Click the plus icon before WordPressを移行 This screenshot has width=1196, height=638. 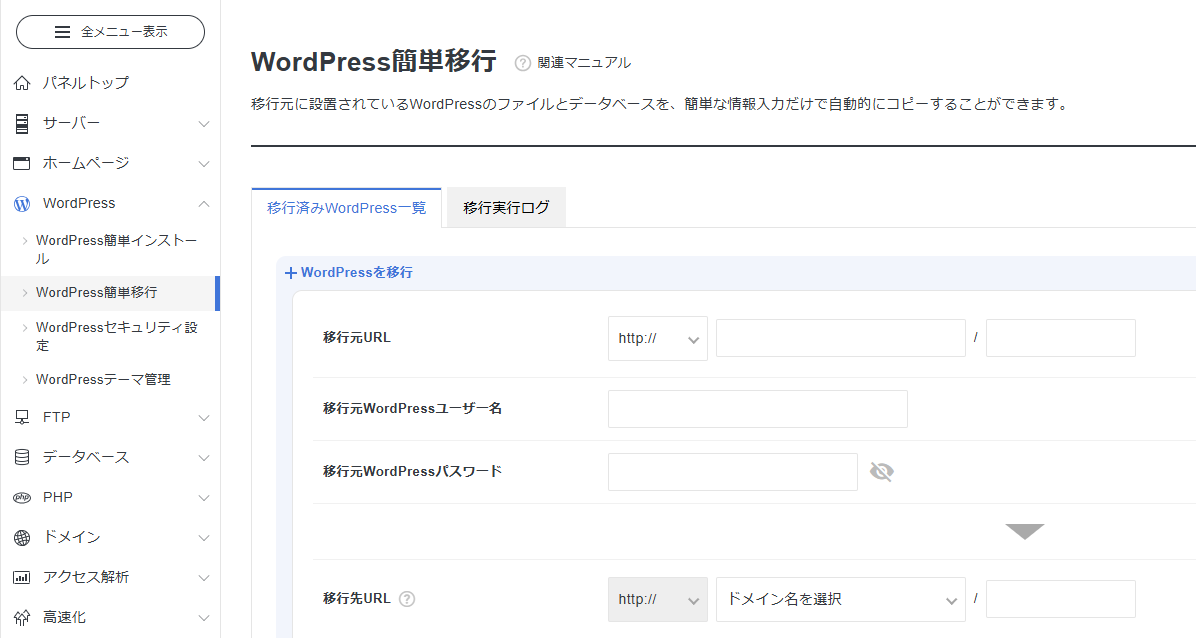click(291, 273)
